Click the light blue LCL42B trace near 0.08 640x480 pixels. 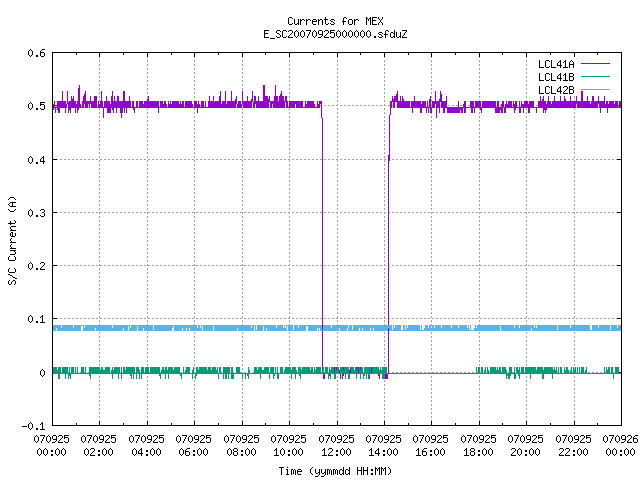pyautogui.click(x=337, y=328)
